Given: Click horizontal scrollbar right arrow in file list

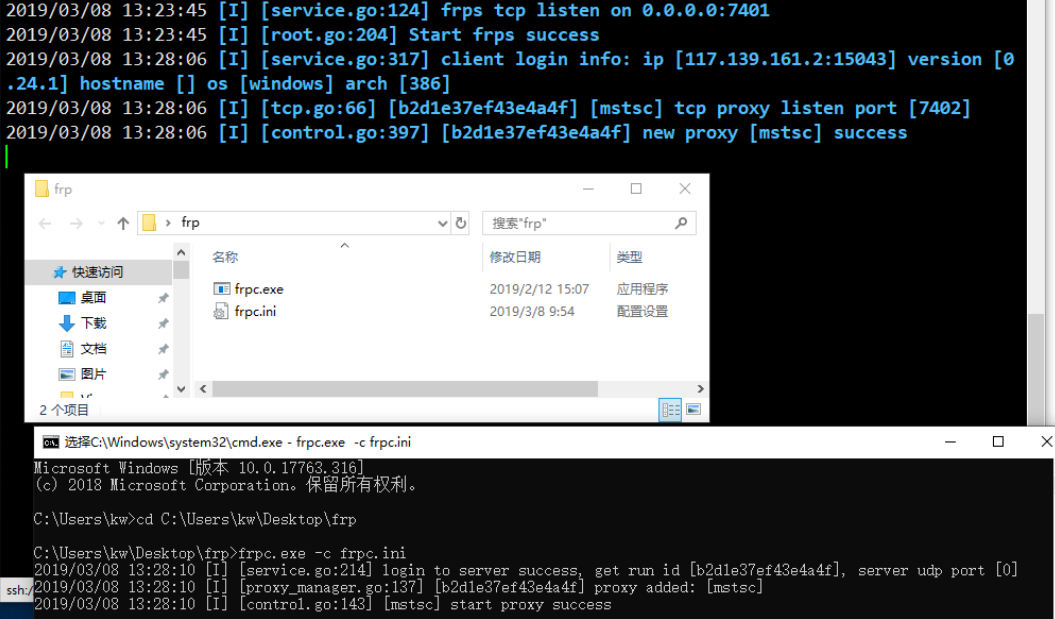Looking at the screenshot, I should tap(700, 389).
